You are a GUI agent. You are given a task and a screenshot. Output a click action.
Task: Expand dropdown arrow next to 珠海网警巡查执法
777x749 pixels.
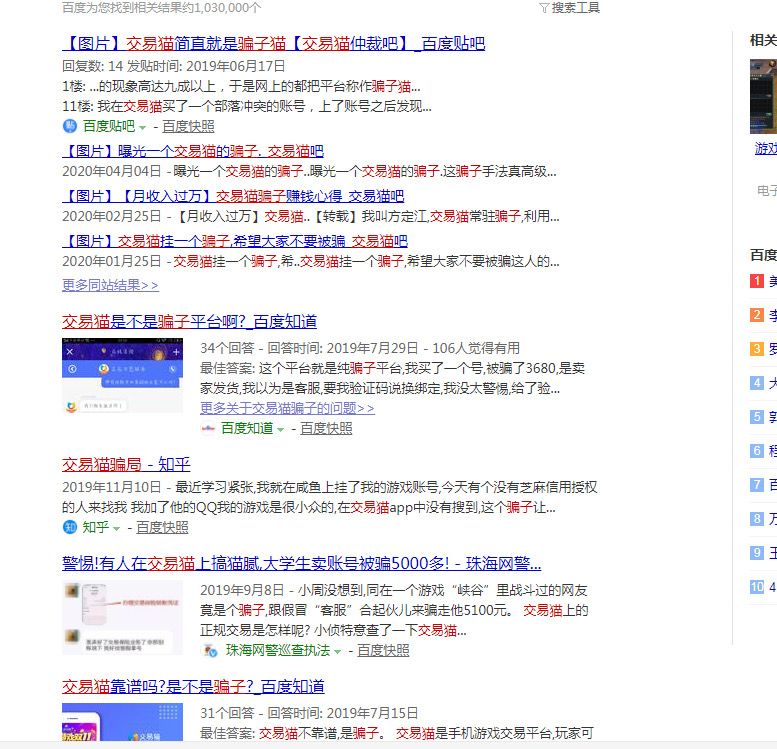pyautogui.click(x=337, y=652)
